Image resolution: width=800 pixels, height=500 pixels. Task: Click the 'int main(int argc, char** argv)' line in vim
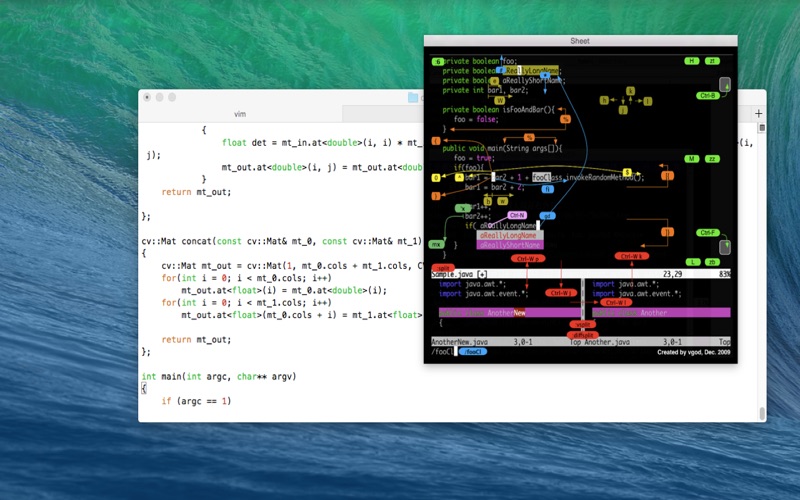tap(219, 377)
